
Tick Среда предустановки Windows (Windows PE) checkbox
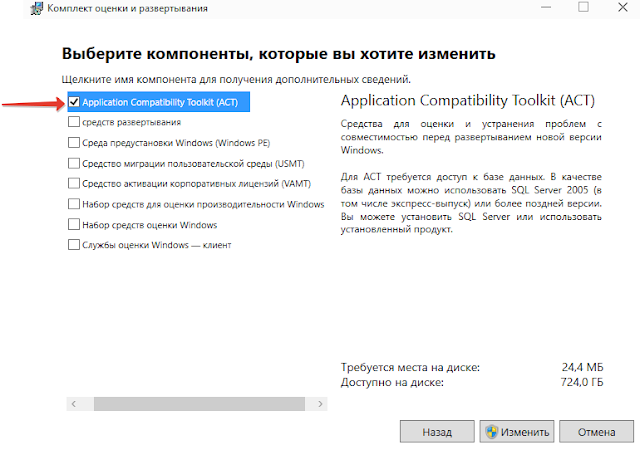point(74,143)
